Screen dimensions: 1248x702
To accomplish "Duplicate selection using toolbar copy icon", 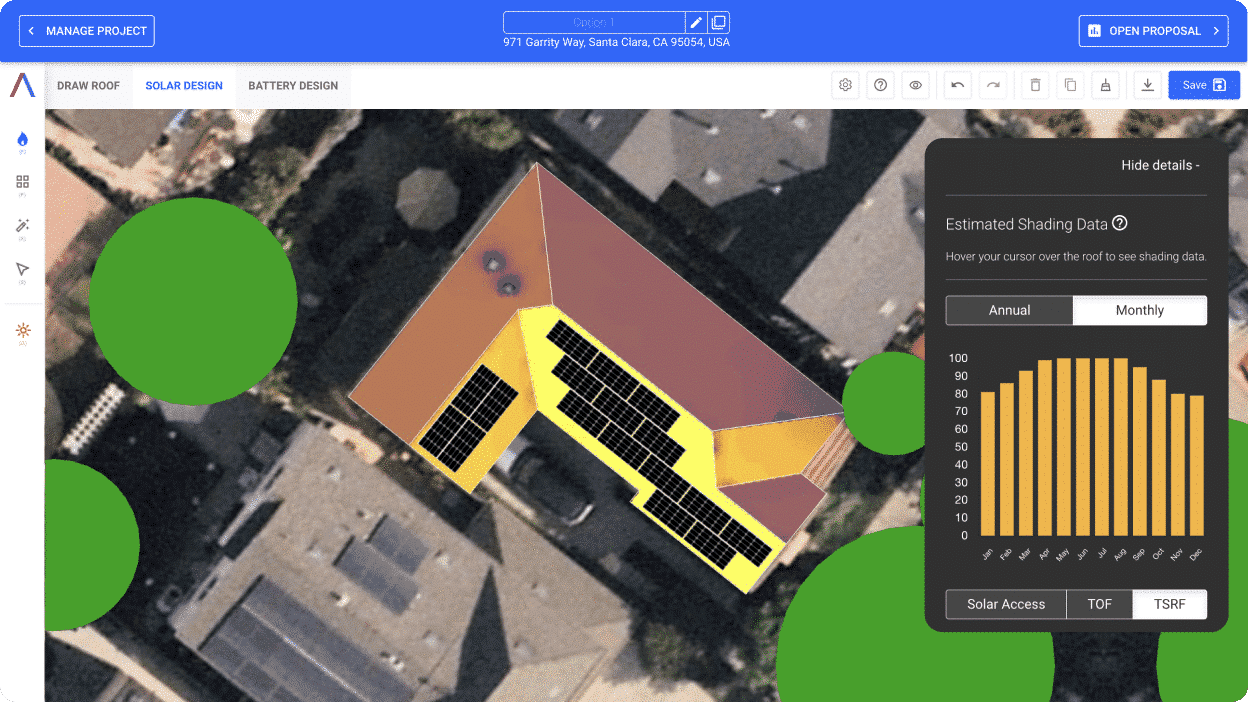I will pyautogui.click(x=1070, y=85).
